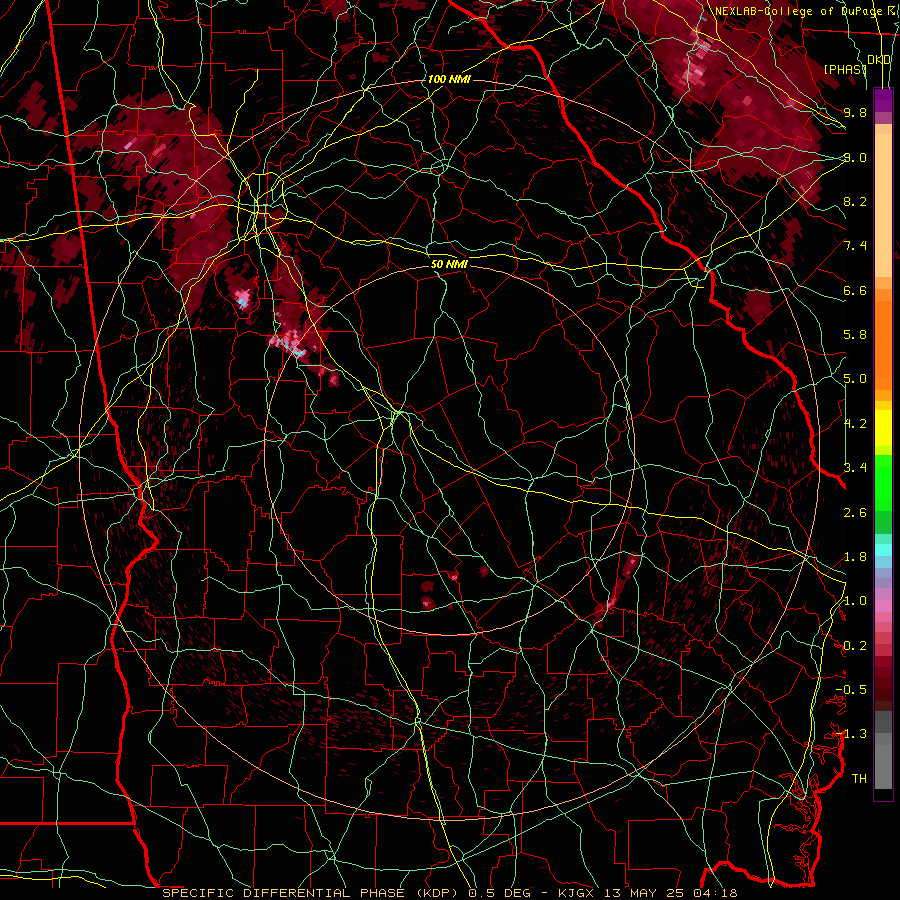Click the 4.2 value on the color scale
The width and height of the screenshot is (900, 900).
855,424
